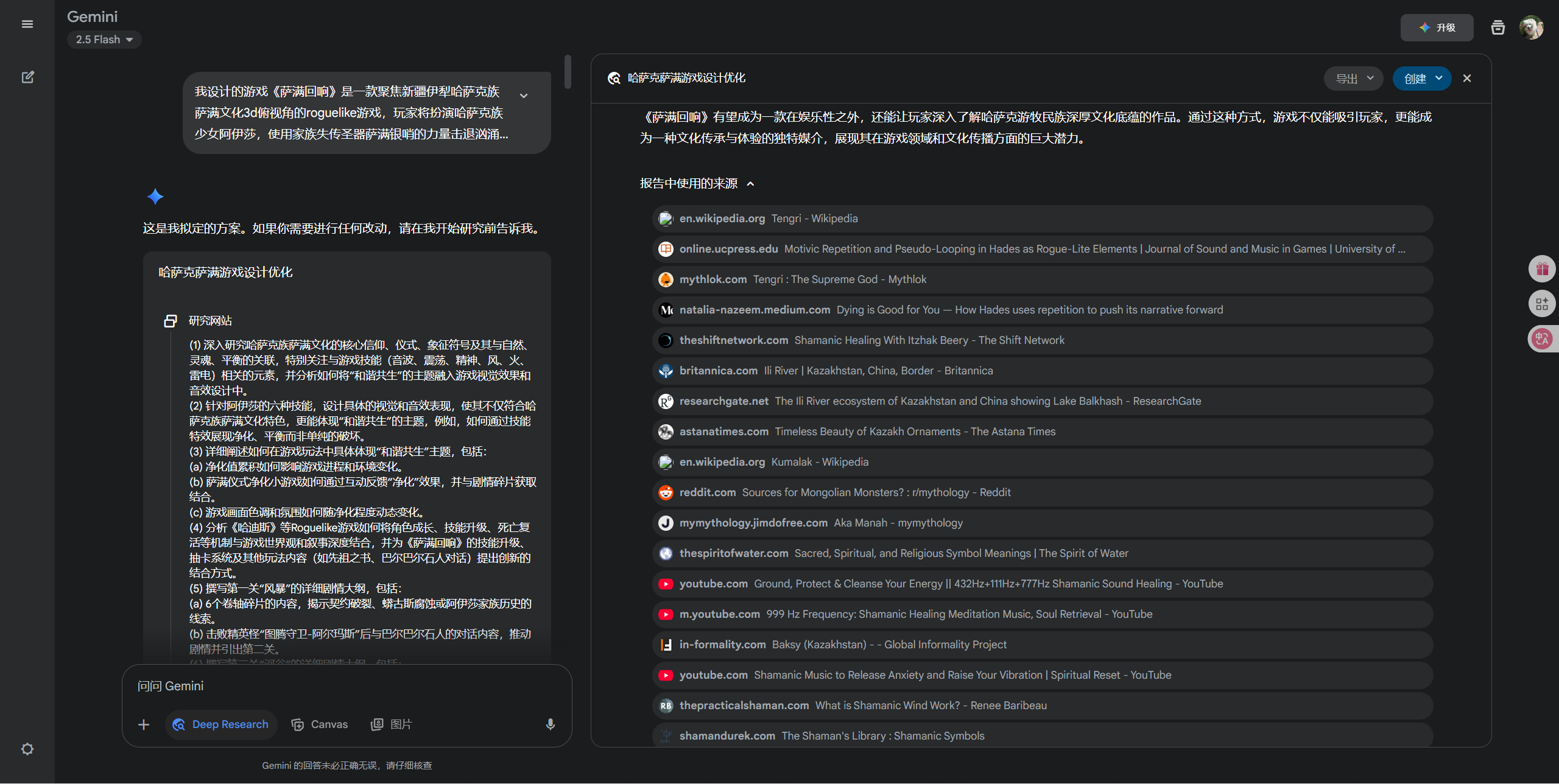1559x784 pixels.
Task: Click the 研究网站 heading in plan card
Action: coord(210,321)
